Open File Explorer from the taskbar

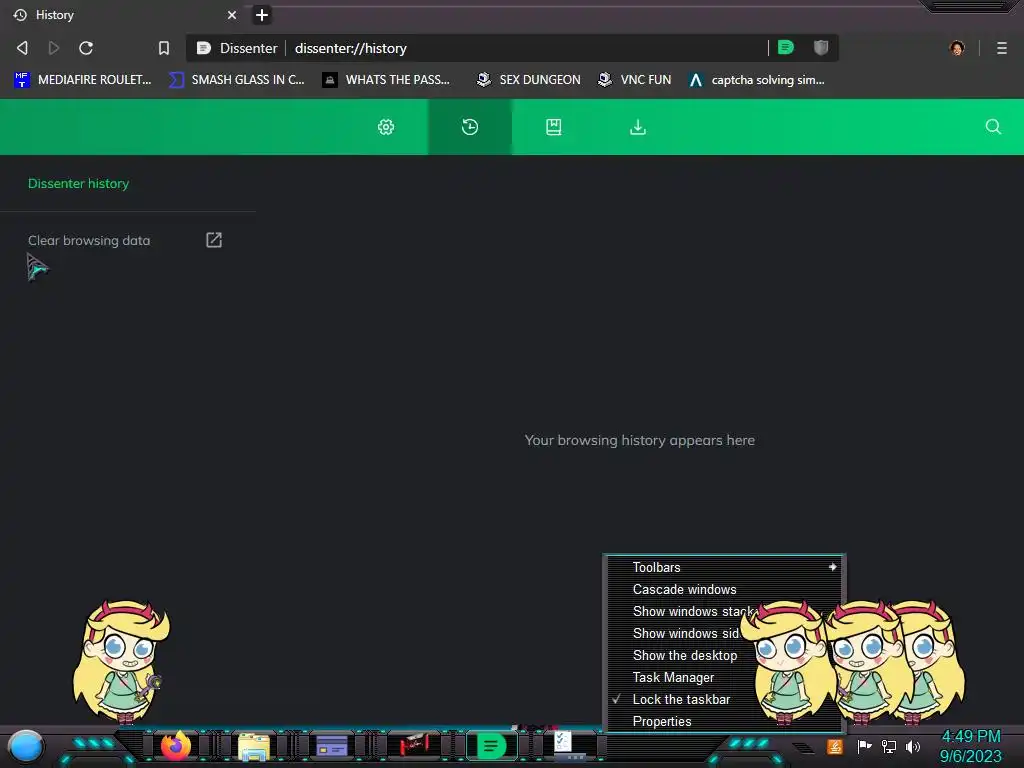pos(254,746)
